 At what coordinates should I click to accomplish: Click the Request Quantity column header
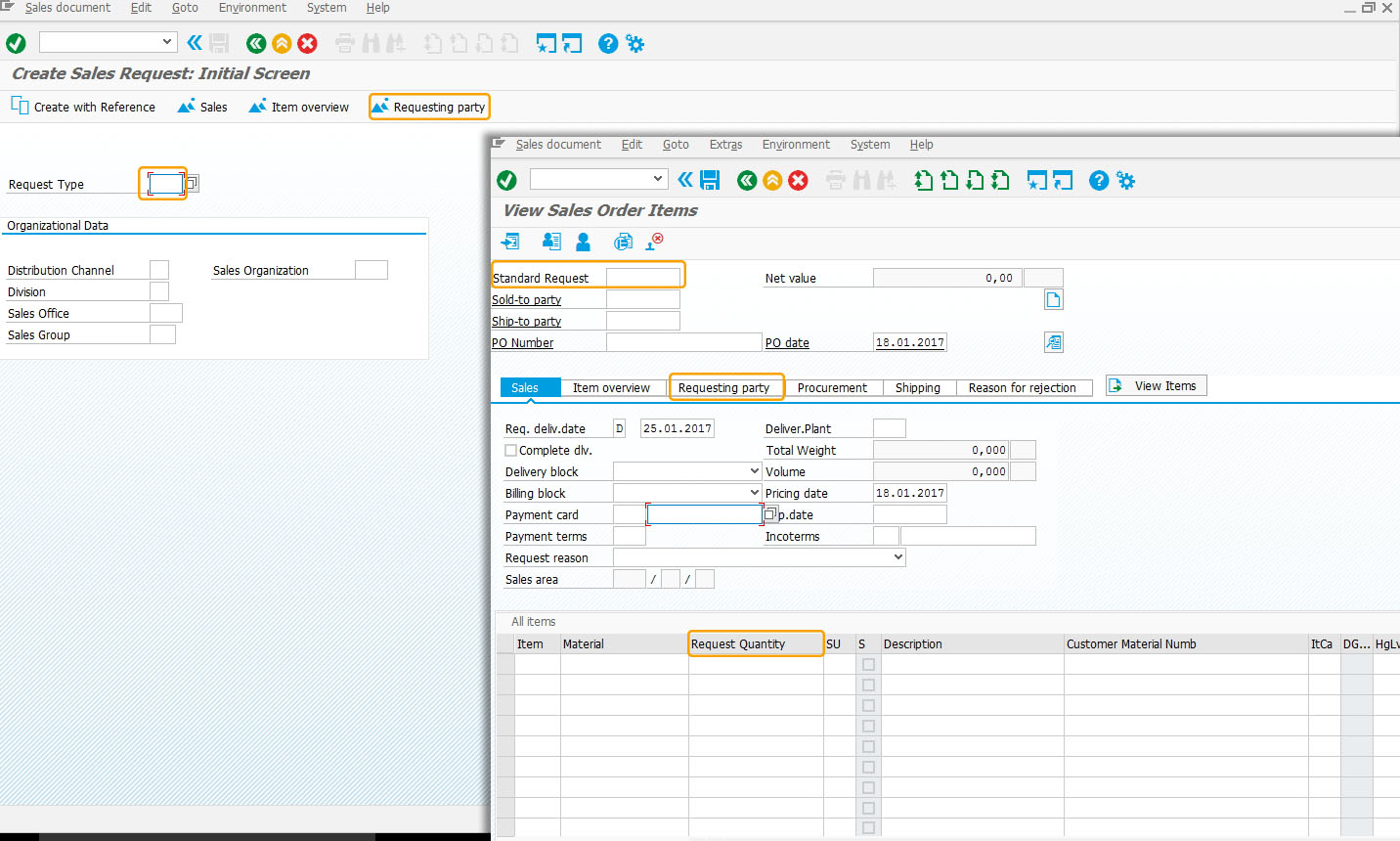point(756,643)
